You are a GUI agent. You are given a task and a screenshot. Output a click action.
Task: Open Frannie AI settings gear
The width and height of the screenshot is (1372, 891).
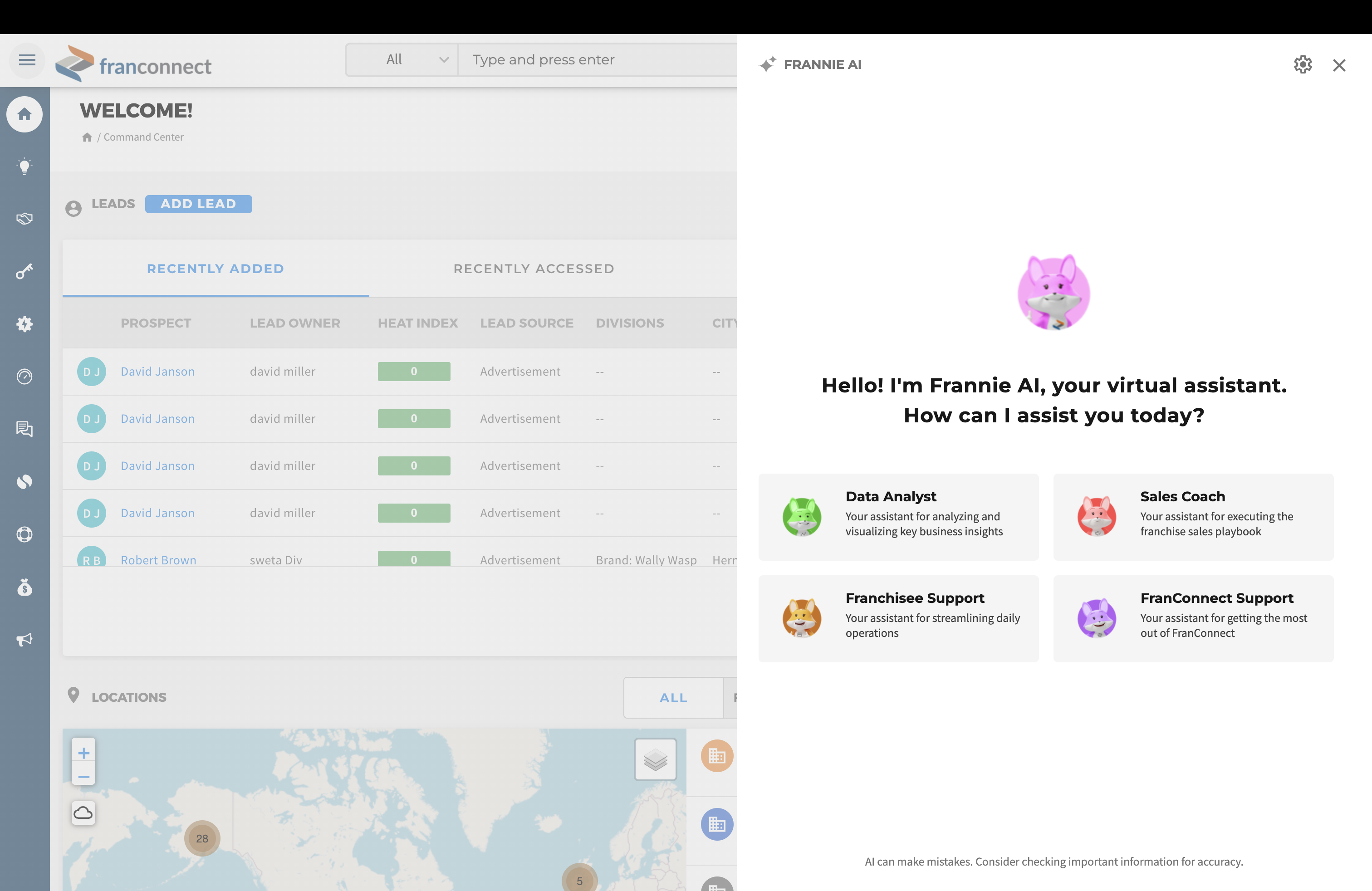(1302, 64)
